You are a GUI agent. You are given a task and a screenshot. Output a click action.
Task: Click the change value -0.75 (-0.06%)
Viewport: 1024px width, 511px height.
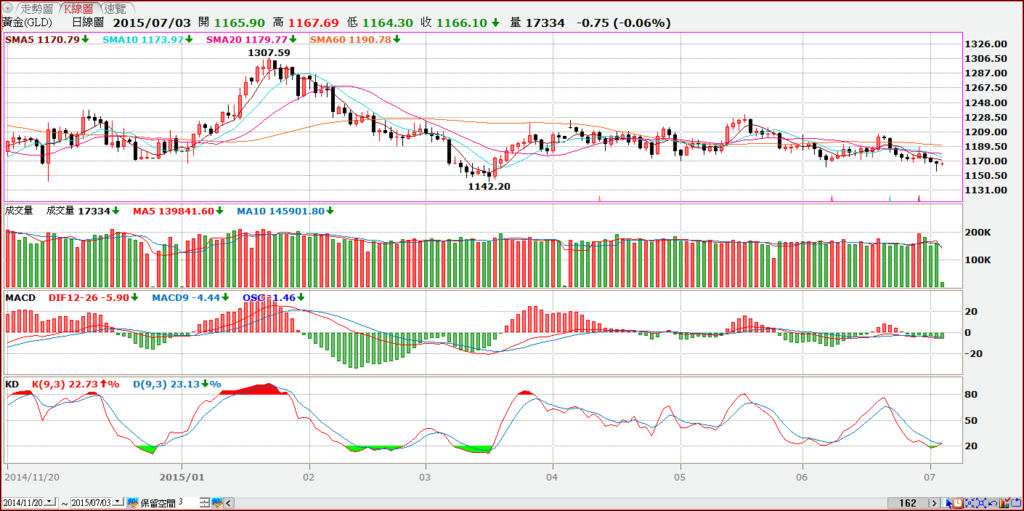[624, 22]
